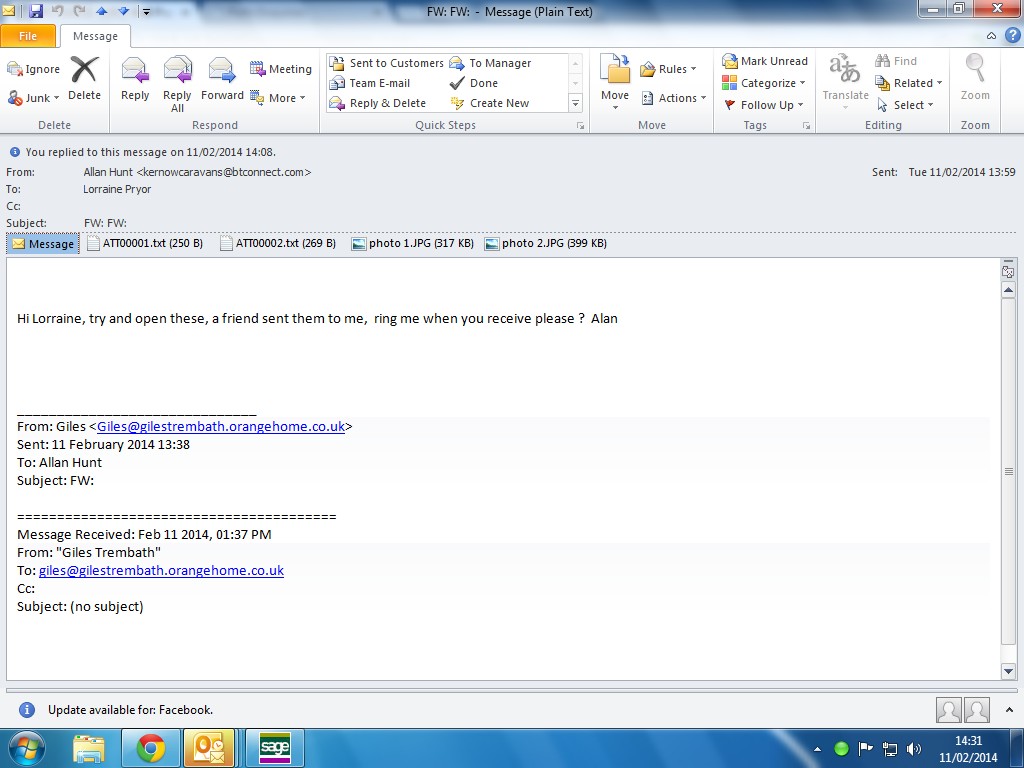Open the Categorize color menu
This screenshot has height=768, width=1024.
click(763, 83)
